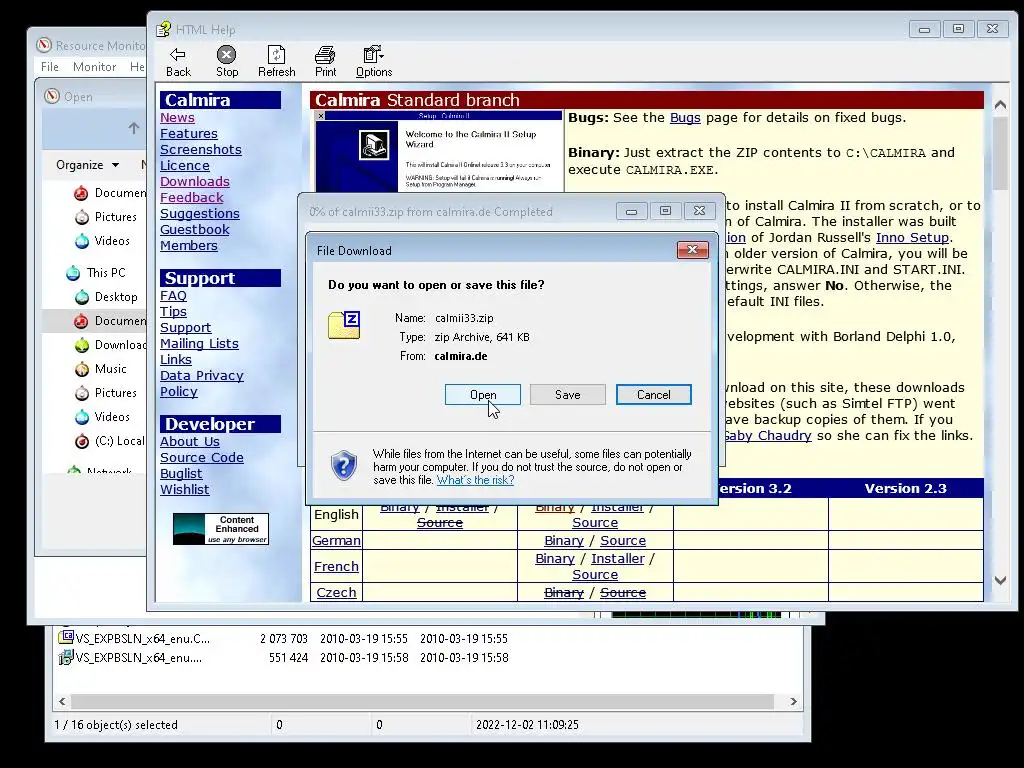Minimize the download progress window
The width and height of the screenshot is (1024, 768).
[631, 211]
